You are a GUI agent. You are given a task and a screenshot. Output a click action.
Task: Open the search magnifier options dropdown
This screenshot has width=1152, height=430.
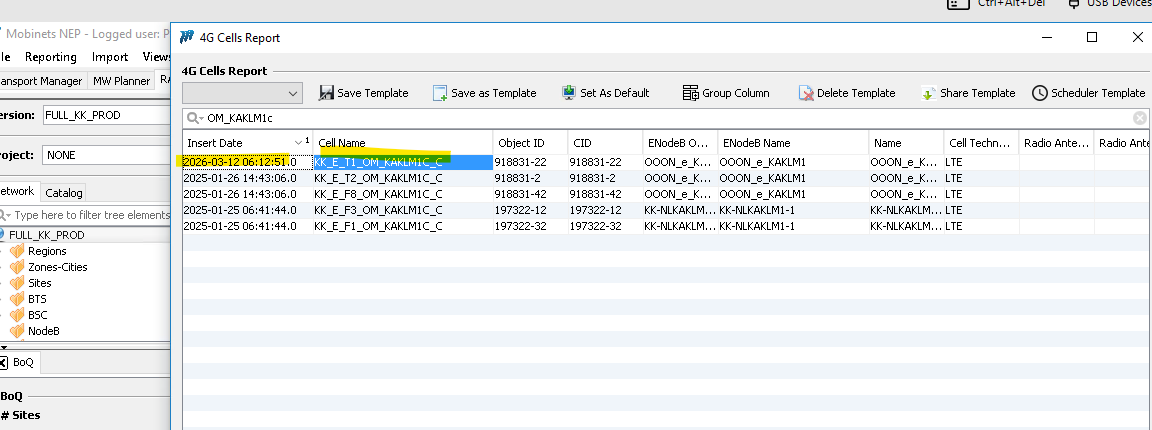pyautogui.click(x=194, y=118)
